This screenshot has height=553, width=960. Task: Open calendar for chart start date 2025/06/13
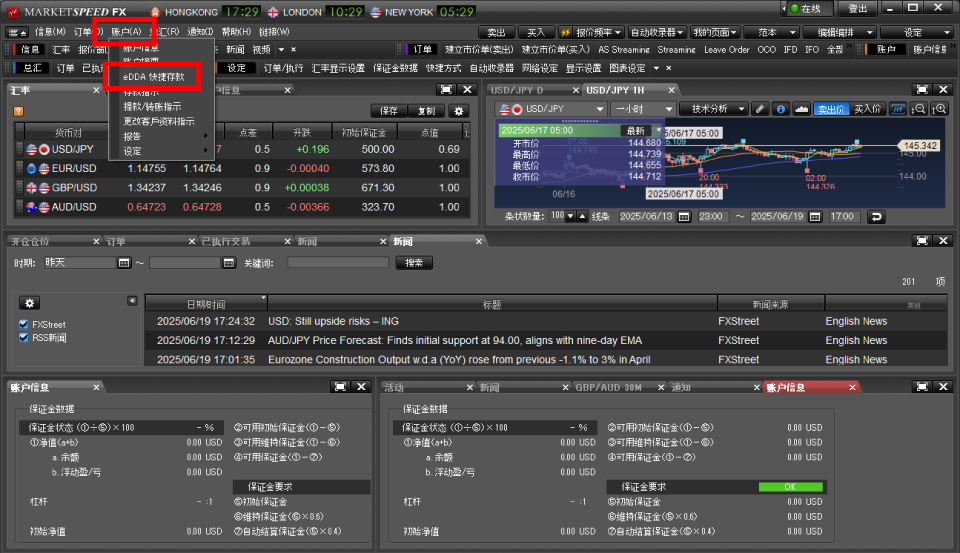click(684, 217)
